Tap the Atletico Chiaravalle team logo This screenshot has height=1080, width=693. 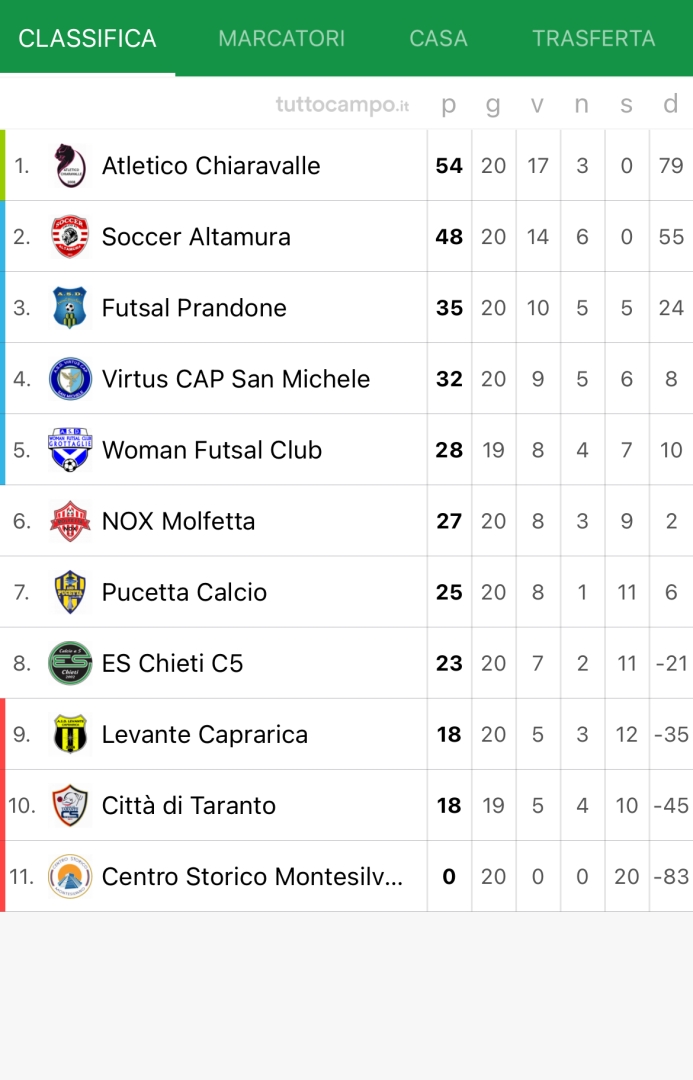coord(70,165)
